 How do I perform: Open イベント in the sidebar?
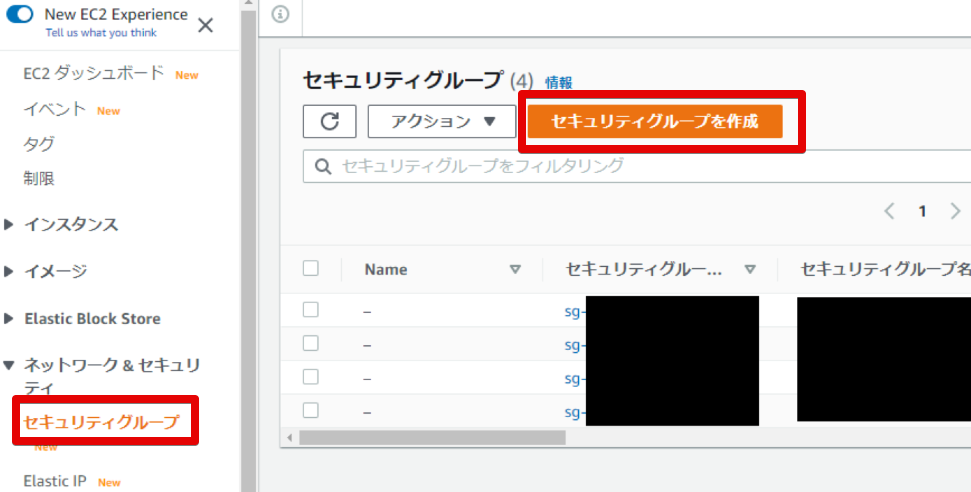click(x=54, y=109)
